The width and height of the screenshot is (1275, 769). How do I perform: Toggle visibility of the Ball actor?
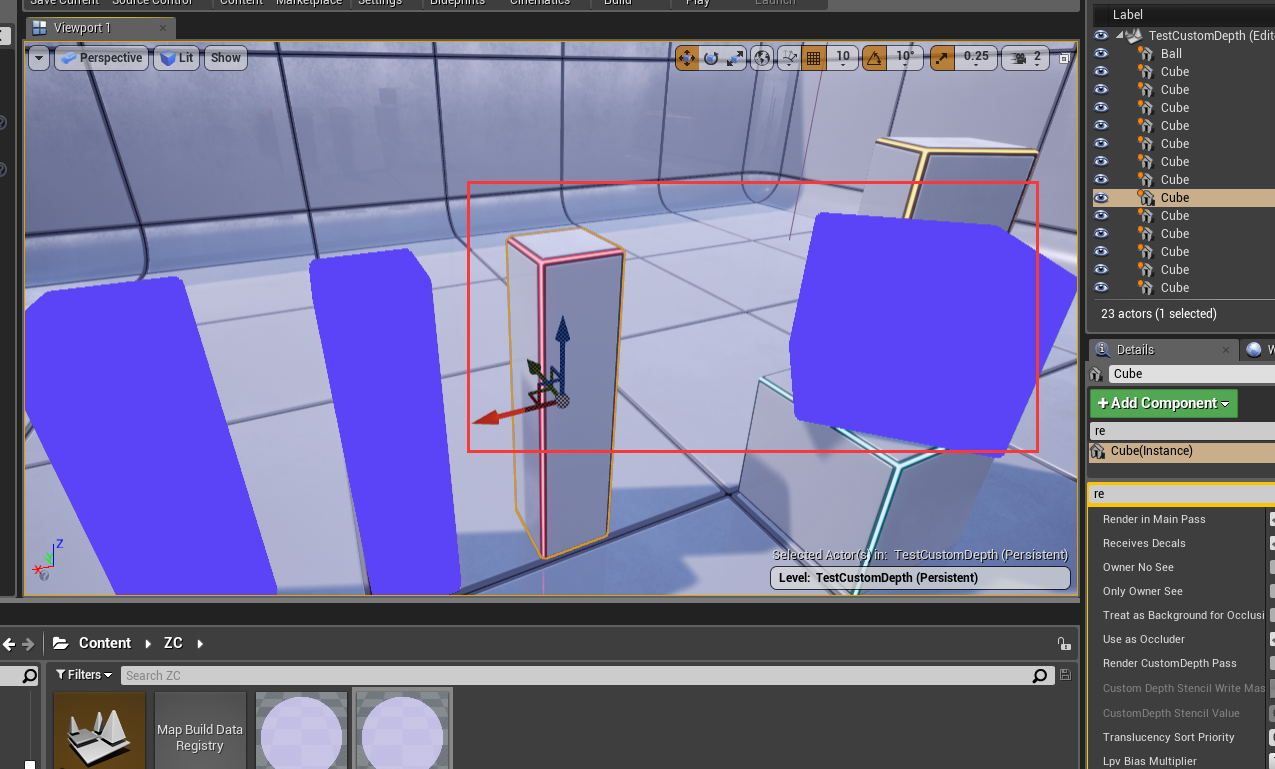(x=1101, y=53)
